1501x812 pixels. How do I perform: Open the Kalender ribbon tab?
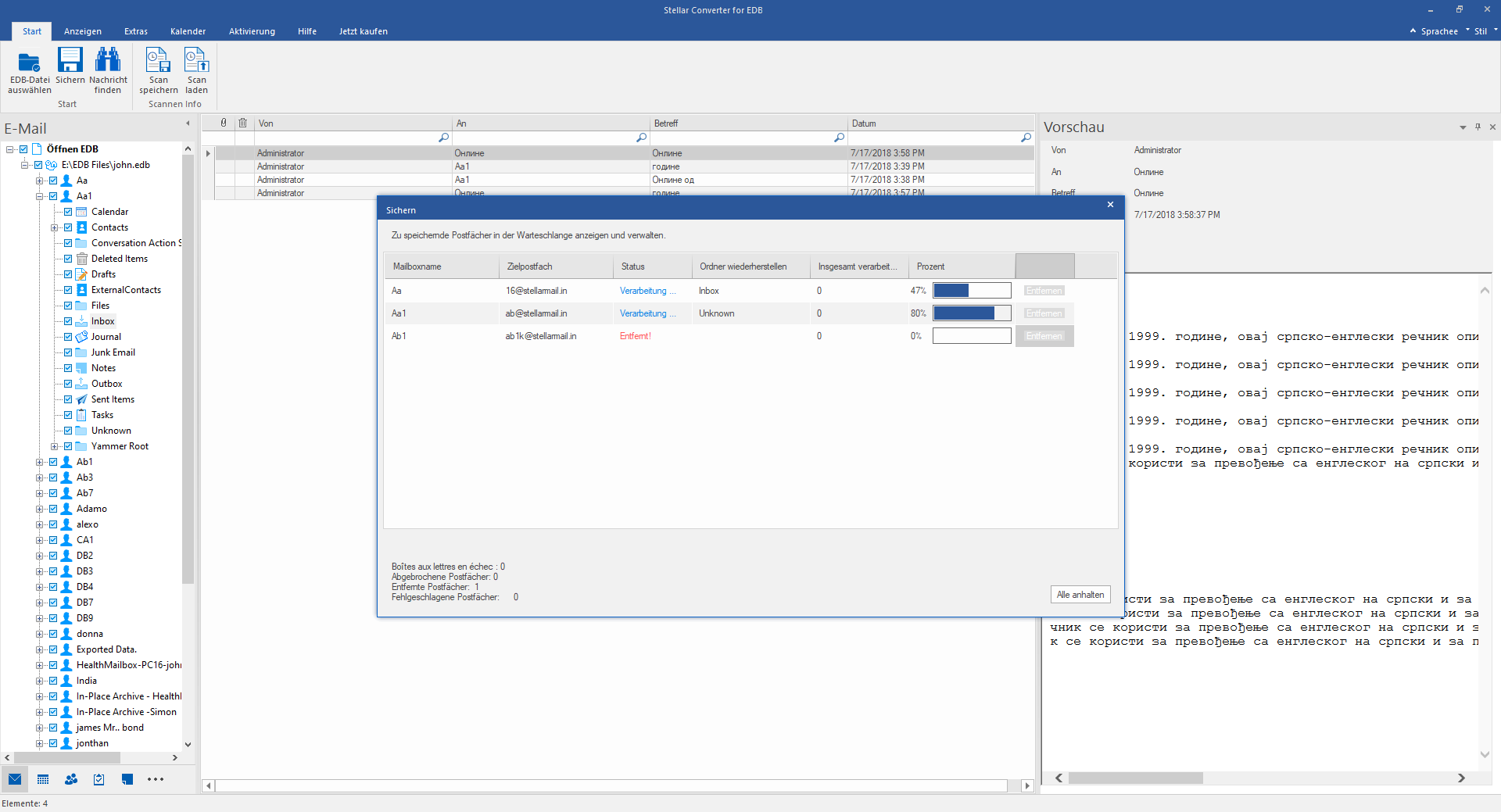point(188,31)
